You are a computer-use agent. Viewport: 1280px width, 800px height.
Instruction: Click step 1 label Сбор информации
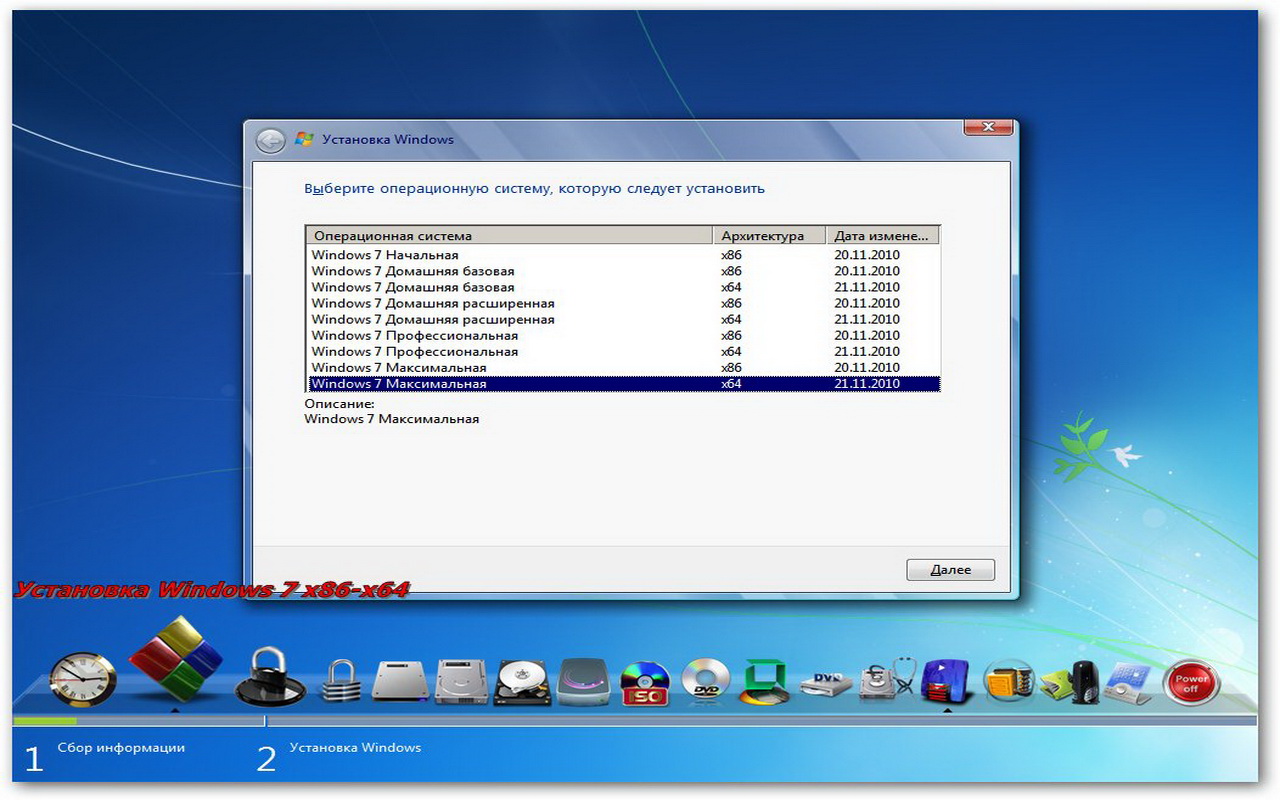pos(121,747)
